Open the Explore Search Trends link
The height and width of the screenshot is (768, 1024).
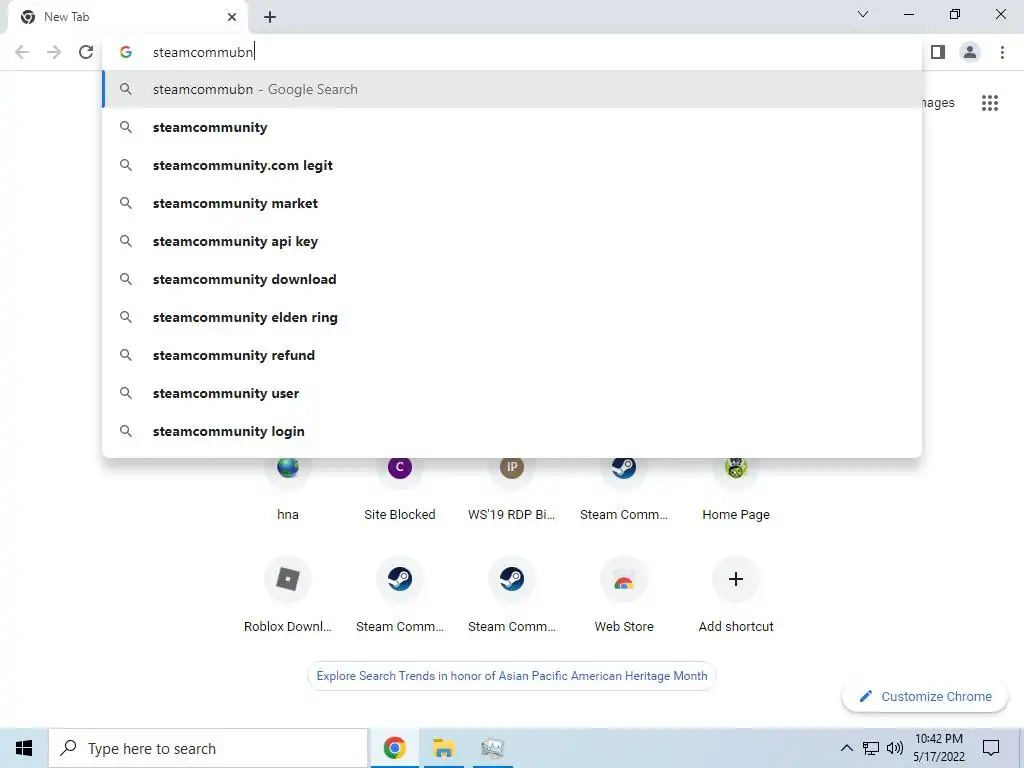coord(512,676)
